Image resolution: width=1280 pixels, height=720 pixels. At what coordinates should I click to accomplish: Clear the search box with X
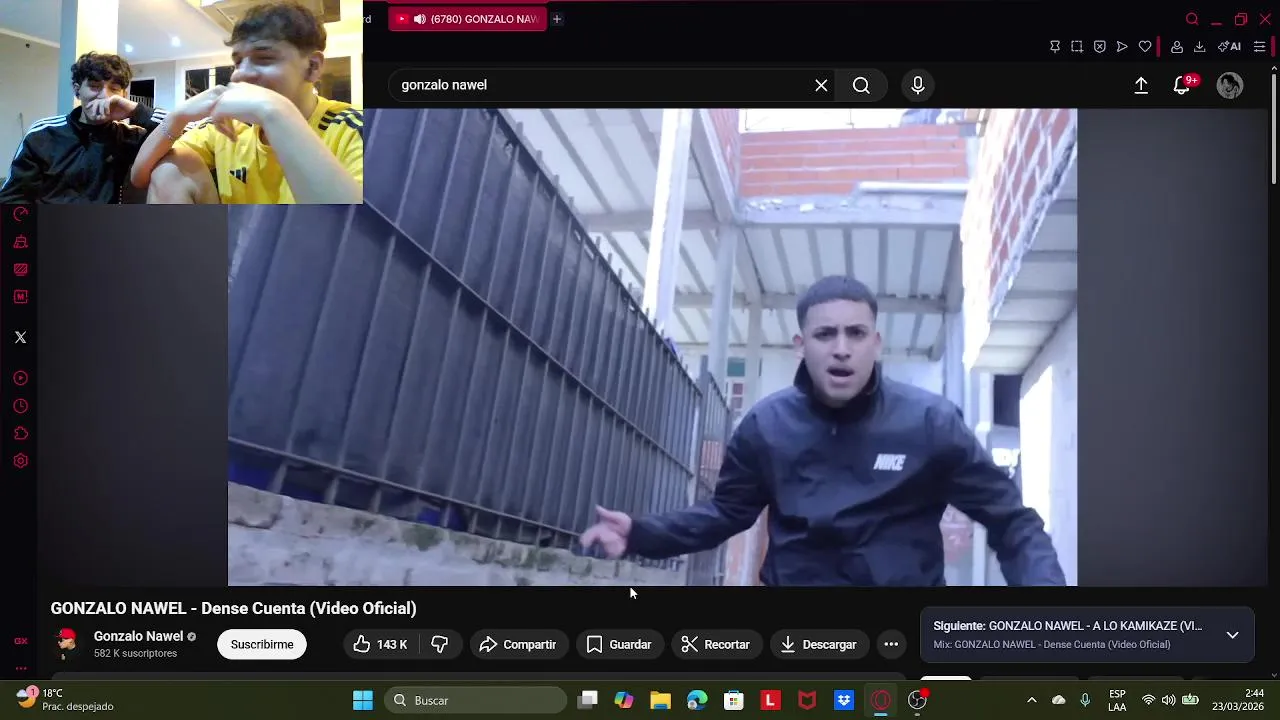821,86
